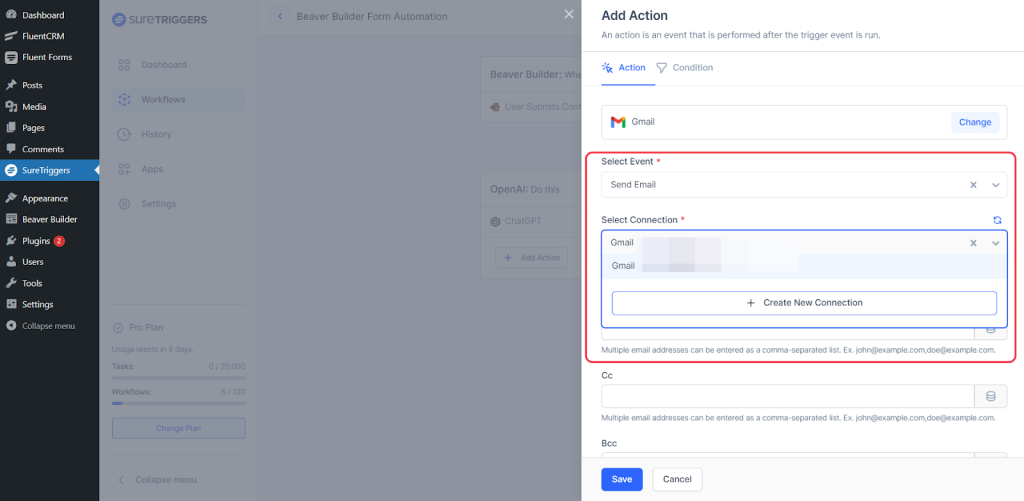Cancel the Add Action dialog
The image size is (1024, 501).
click(x=677, y=479)
